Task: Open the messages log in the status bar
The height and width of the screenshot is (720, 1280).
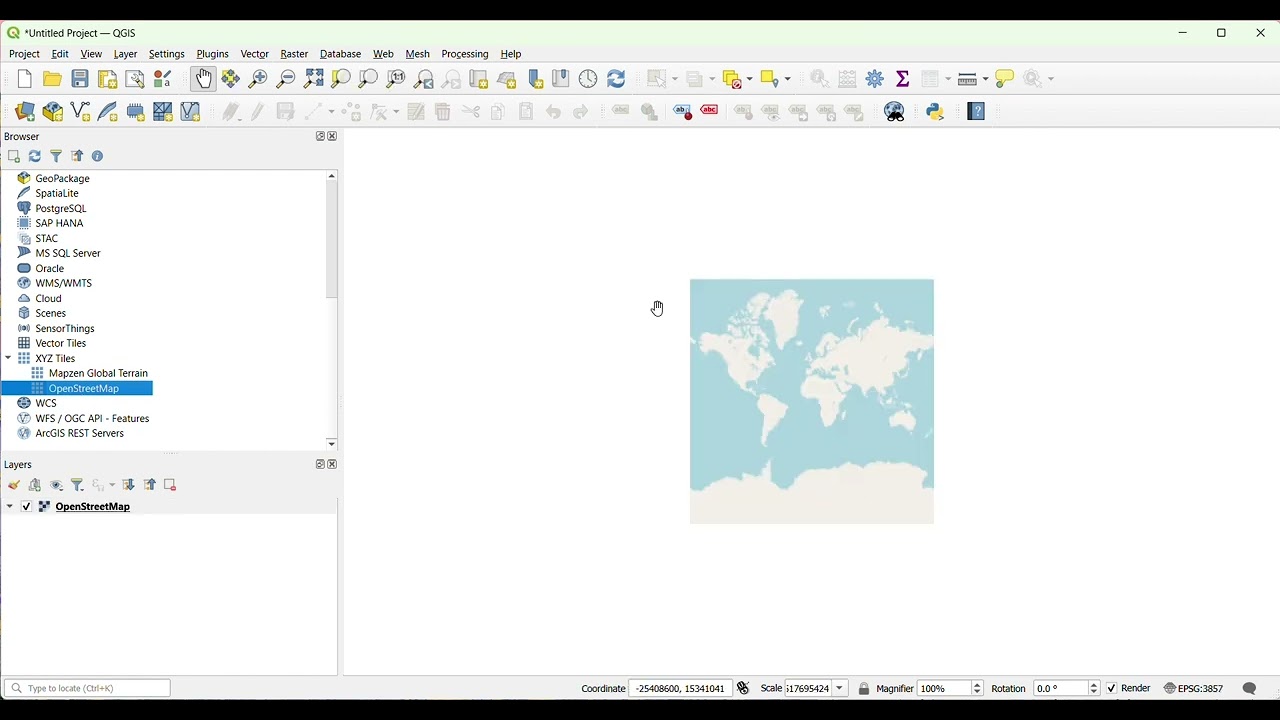Action: point(1249,689)
